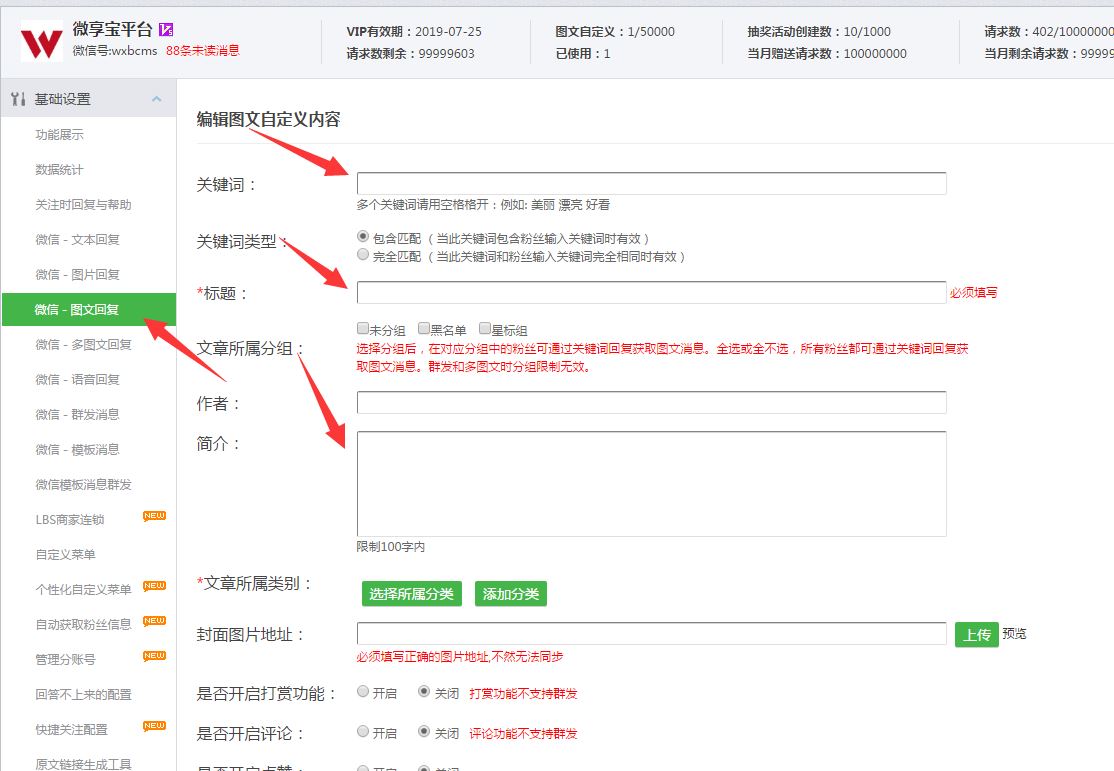Click the purple VIP badge icon

click(x=166, y=29)
